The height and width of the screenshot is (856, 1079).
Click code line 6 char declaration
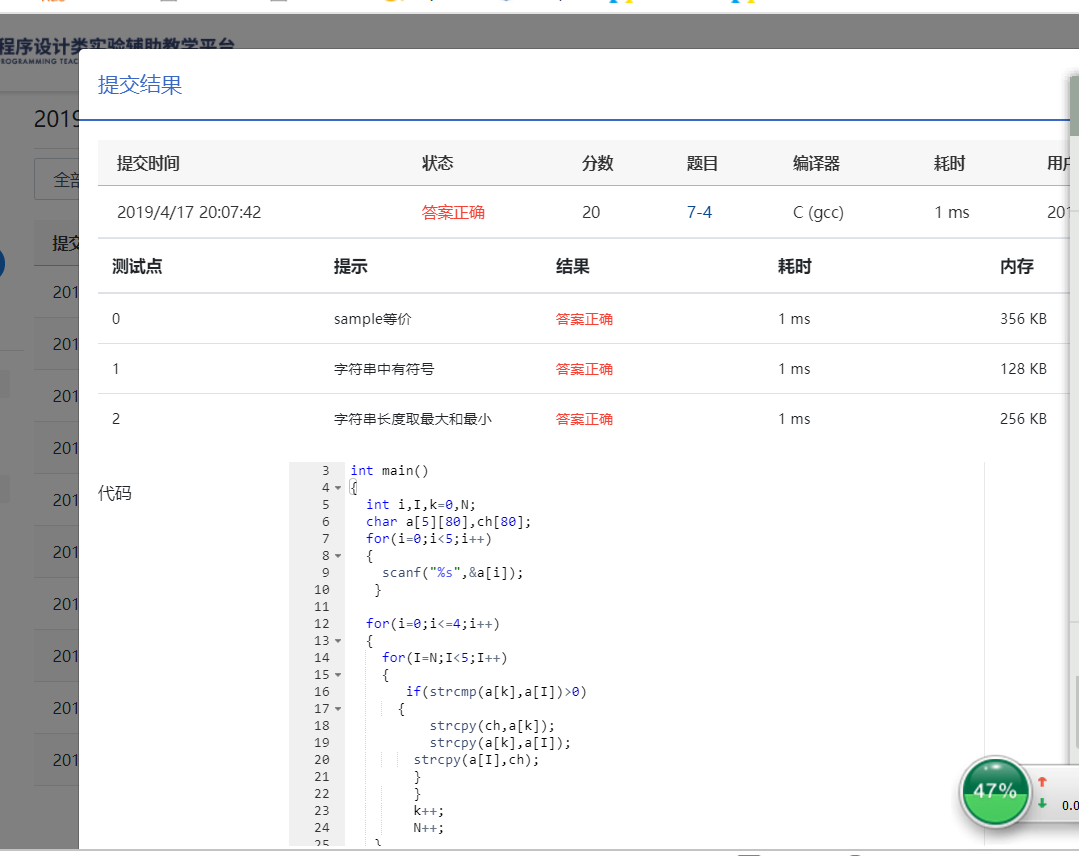tap(448, 522)
